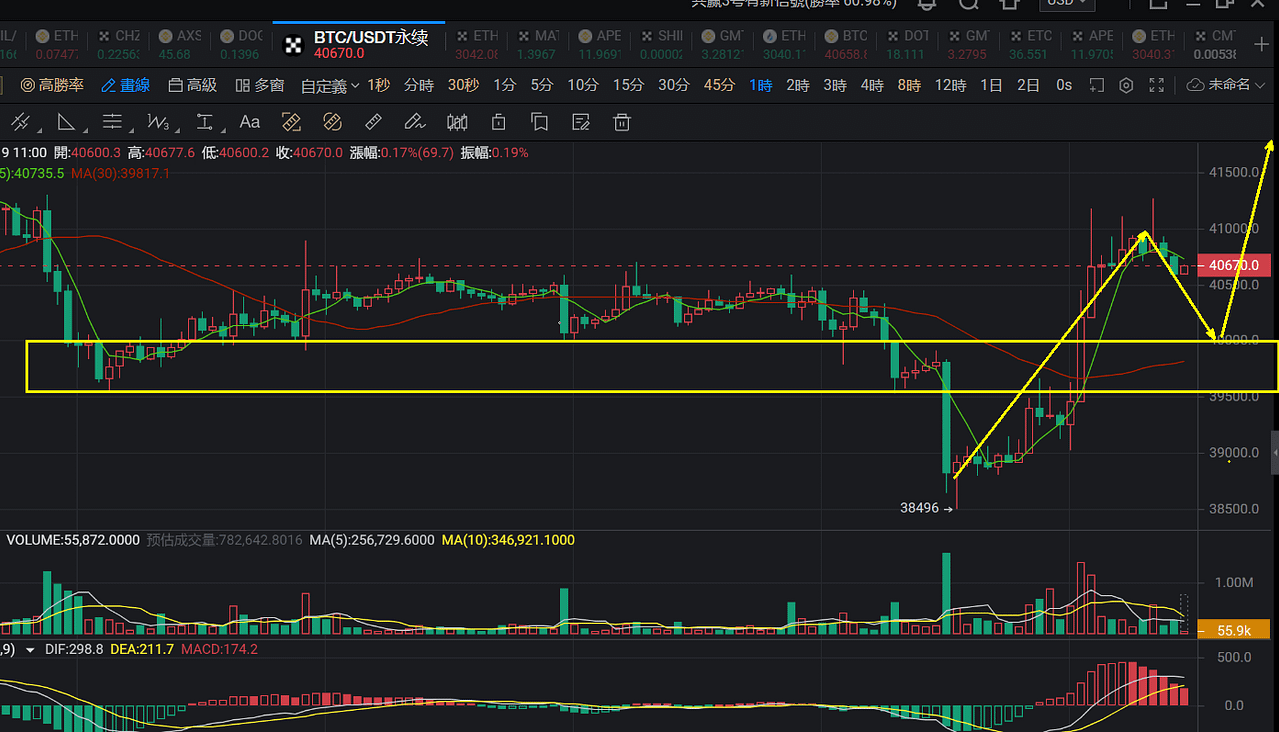Open chart settings hexagon icon
This screenshot has width=1279, height=732.
(x=1126, y=85)
